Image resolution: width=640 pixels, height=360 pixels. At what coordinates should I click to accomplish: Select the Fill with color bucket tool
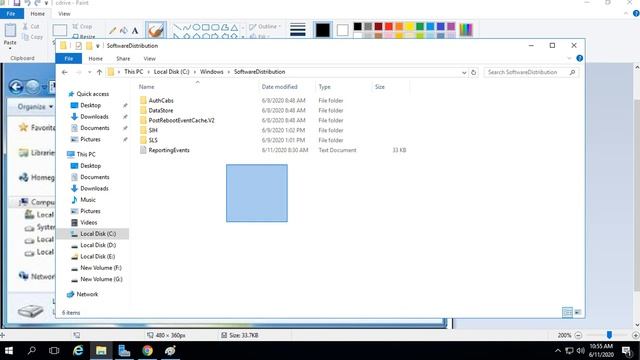tap(124, 30)
